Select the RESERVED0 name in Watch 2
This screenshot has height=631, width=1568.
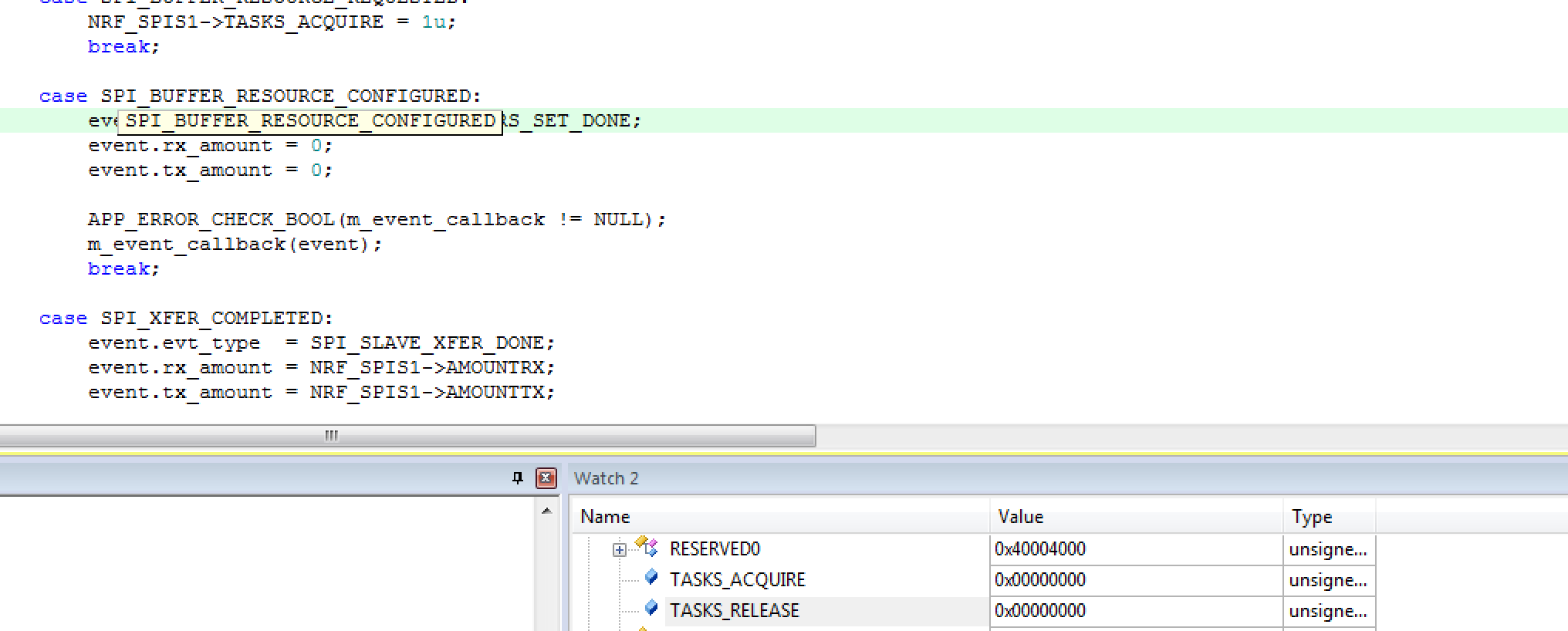pos(715,549)
